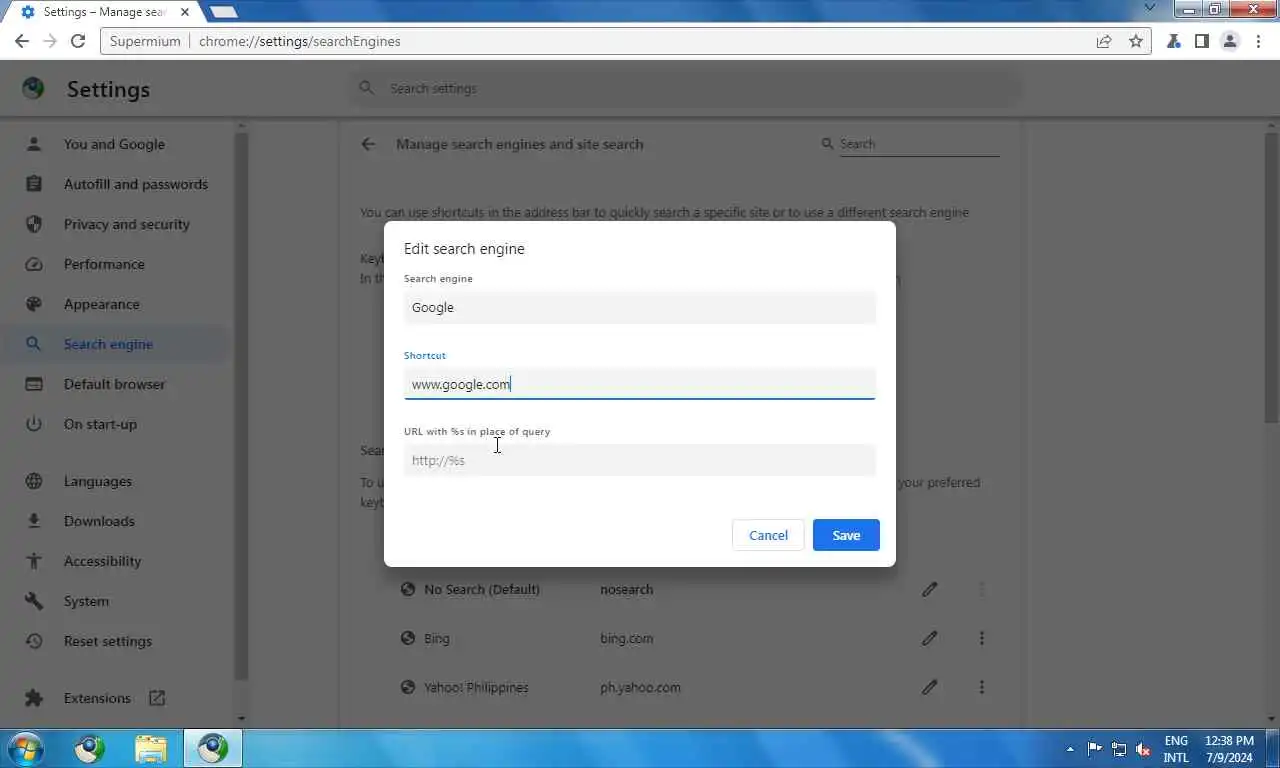Screen dimensions: 1280x768
Task: Edit the No Search engine pencil icon
Action: [929, 589]
